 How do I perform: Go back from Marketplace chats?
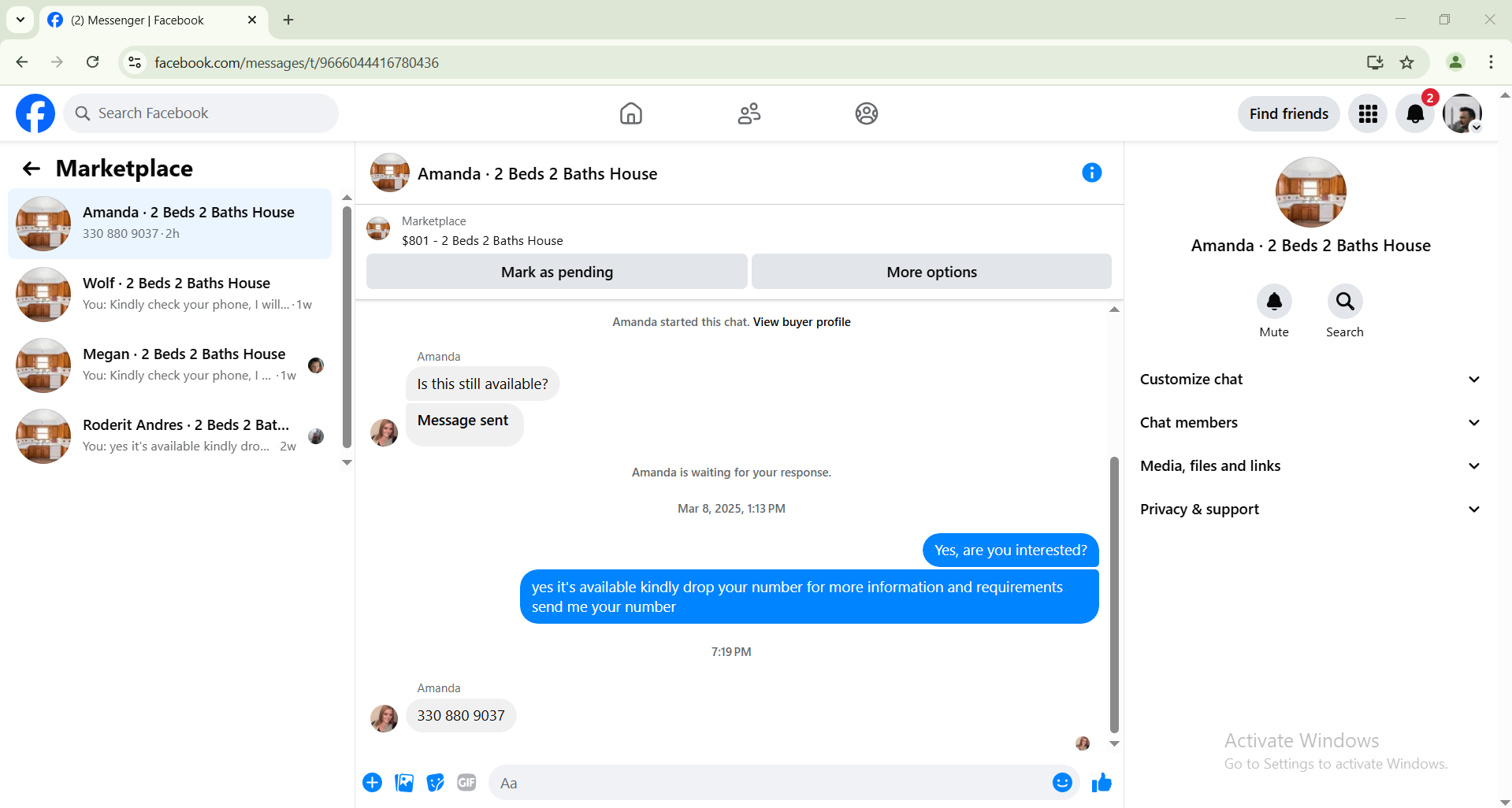tap(32, 169)
